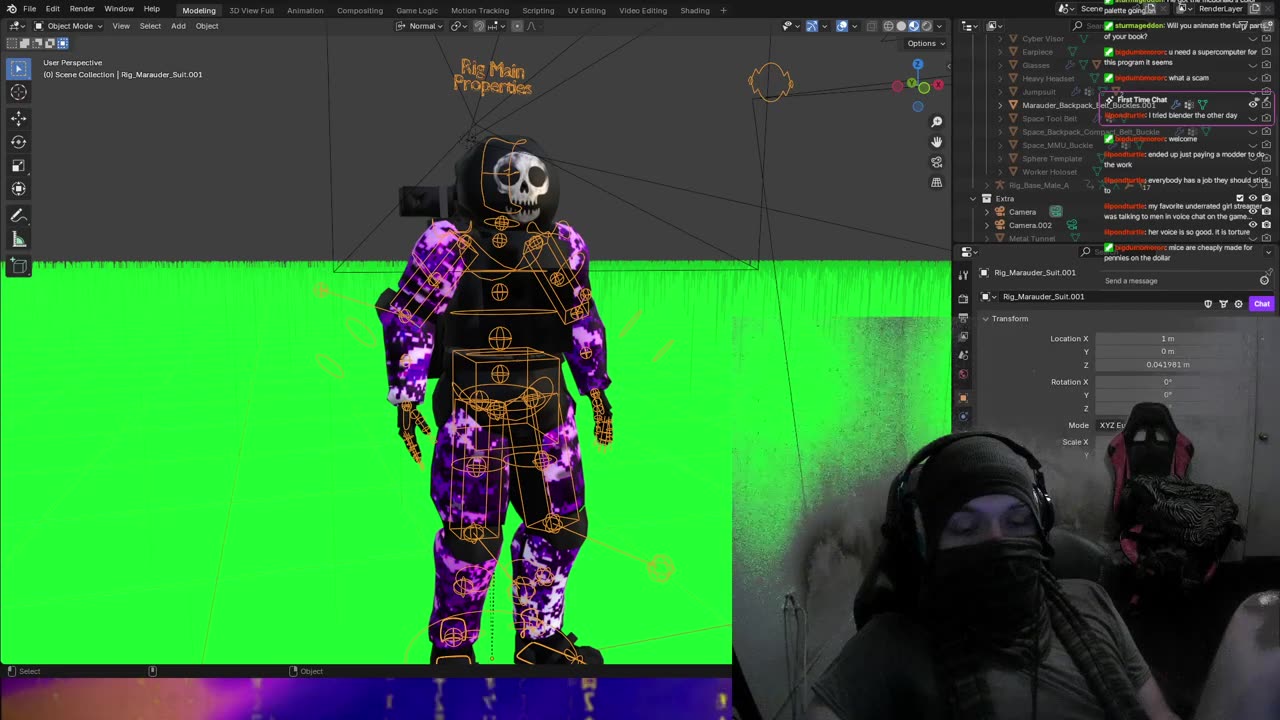The image size is (1280, 720).
Task: Collapse the Transform panel
Action: tap(985, 318)
